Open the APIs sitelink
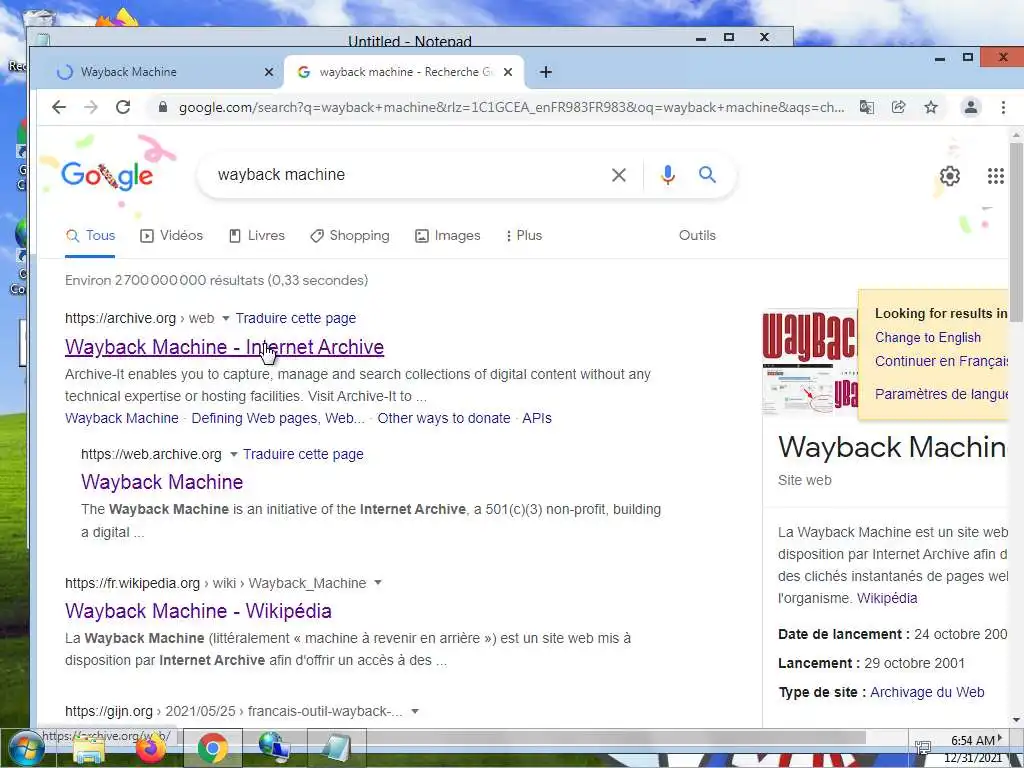 pyautogui.click(x=537, y=418)
